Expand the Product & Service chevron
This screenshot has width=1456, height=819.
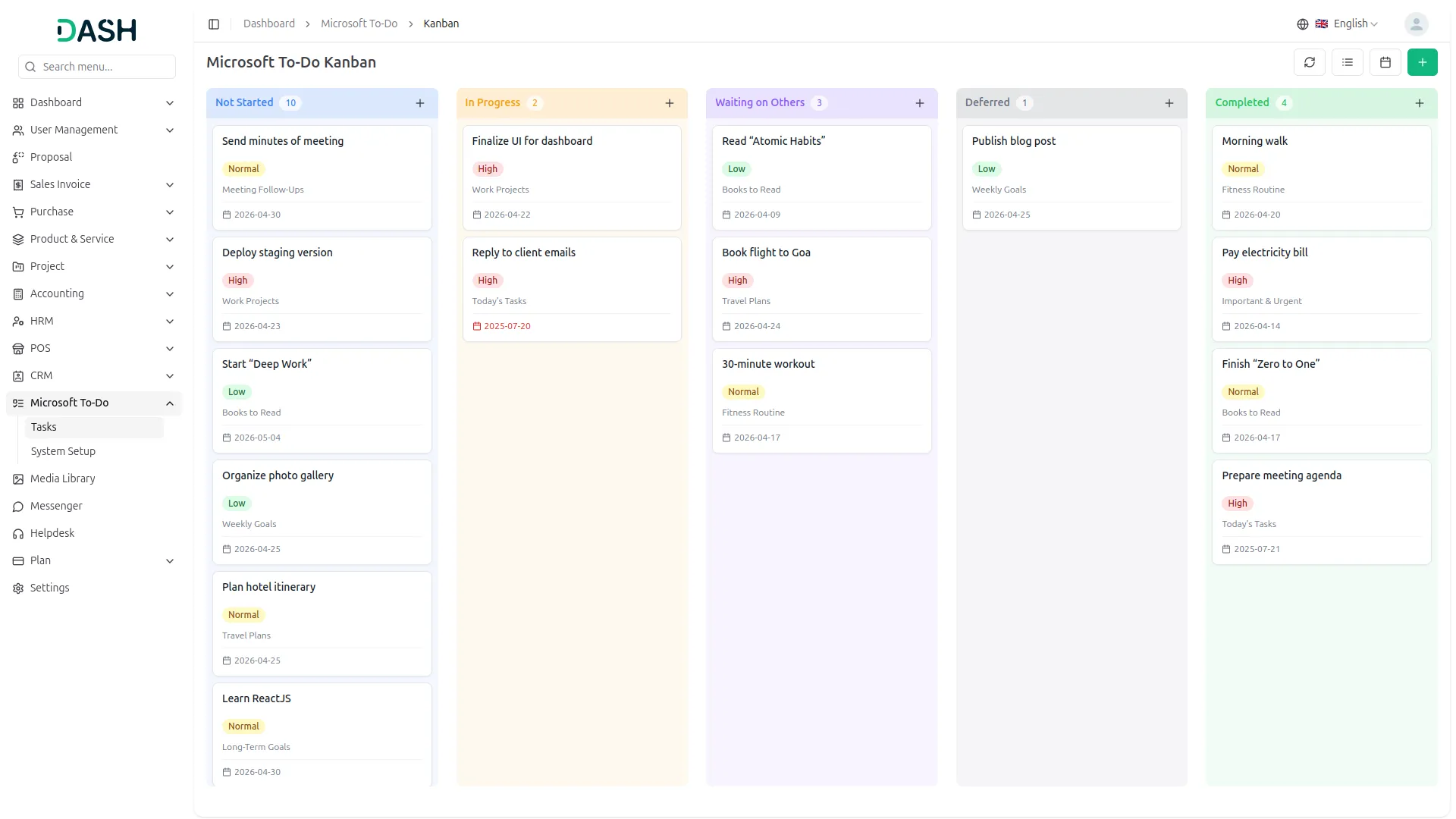pos(170,240)
